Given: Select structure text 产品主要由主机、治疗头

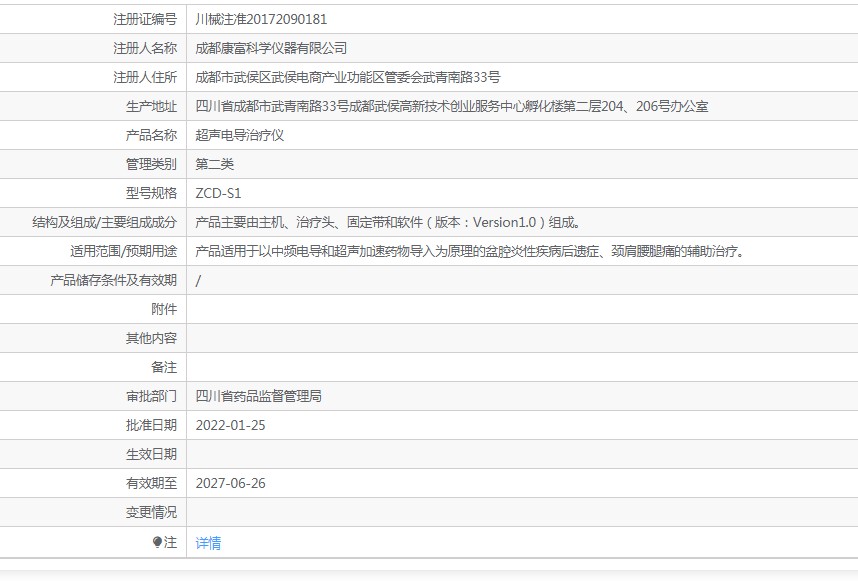Looking at the screenshot, I should (388, 222).
